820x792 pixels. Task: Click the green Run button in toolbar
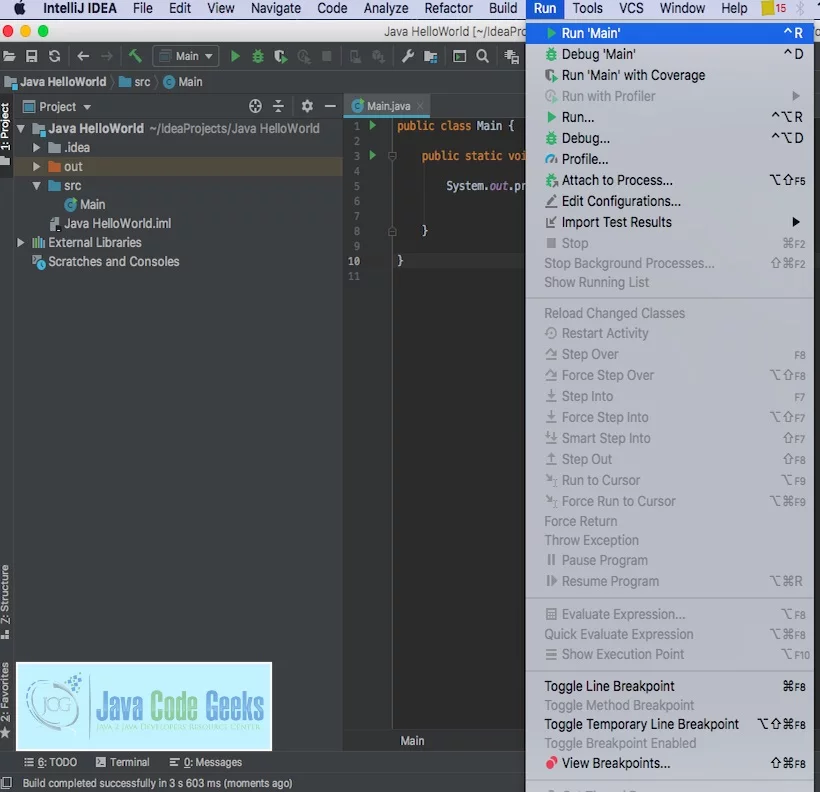coord(235,56)
